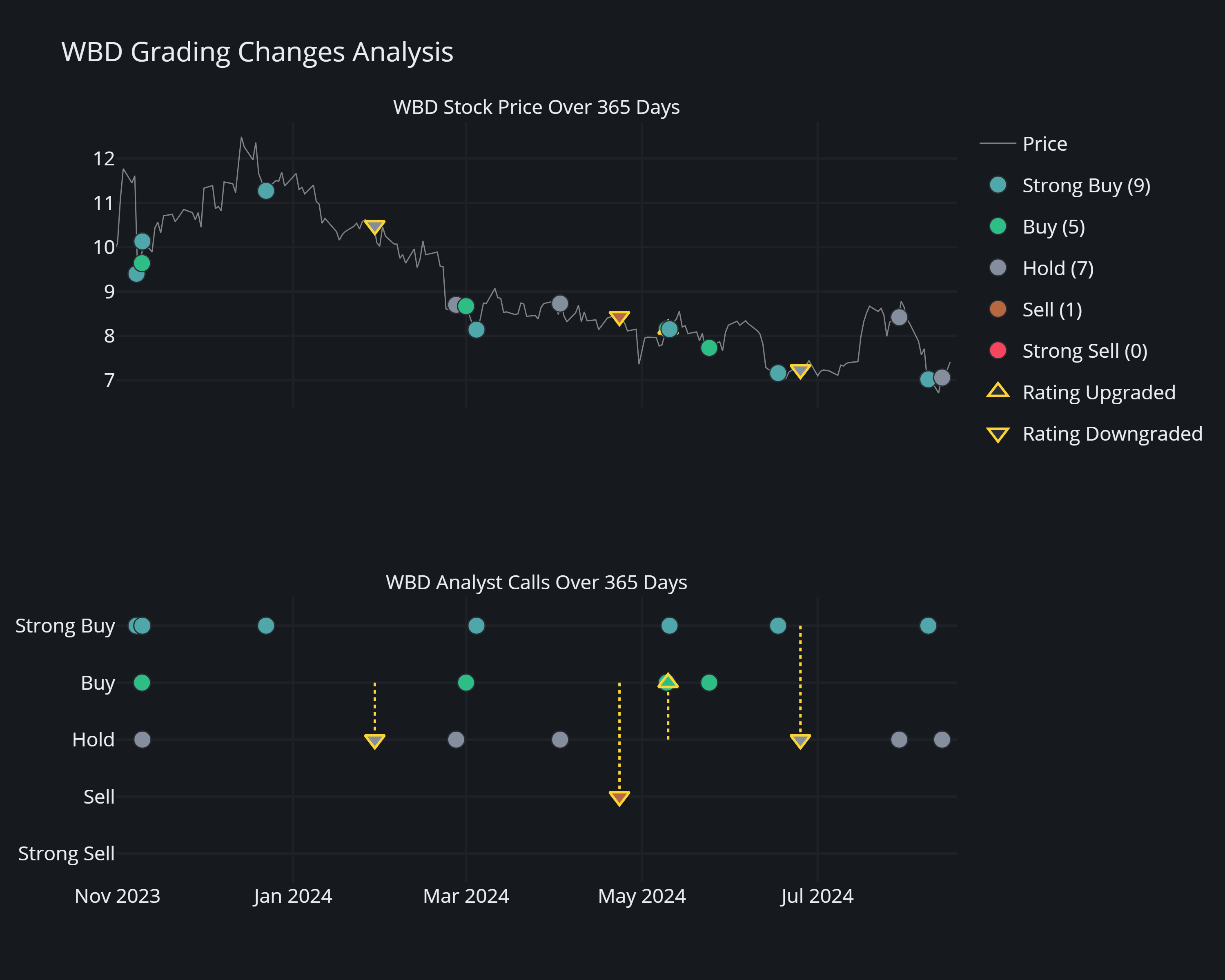The image size is (1225, 980).
Task: Click the upgrade triangle on Buy row
Action: [668, 681]
